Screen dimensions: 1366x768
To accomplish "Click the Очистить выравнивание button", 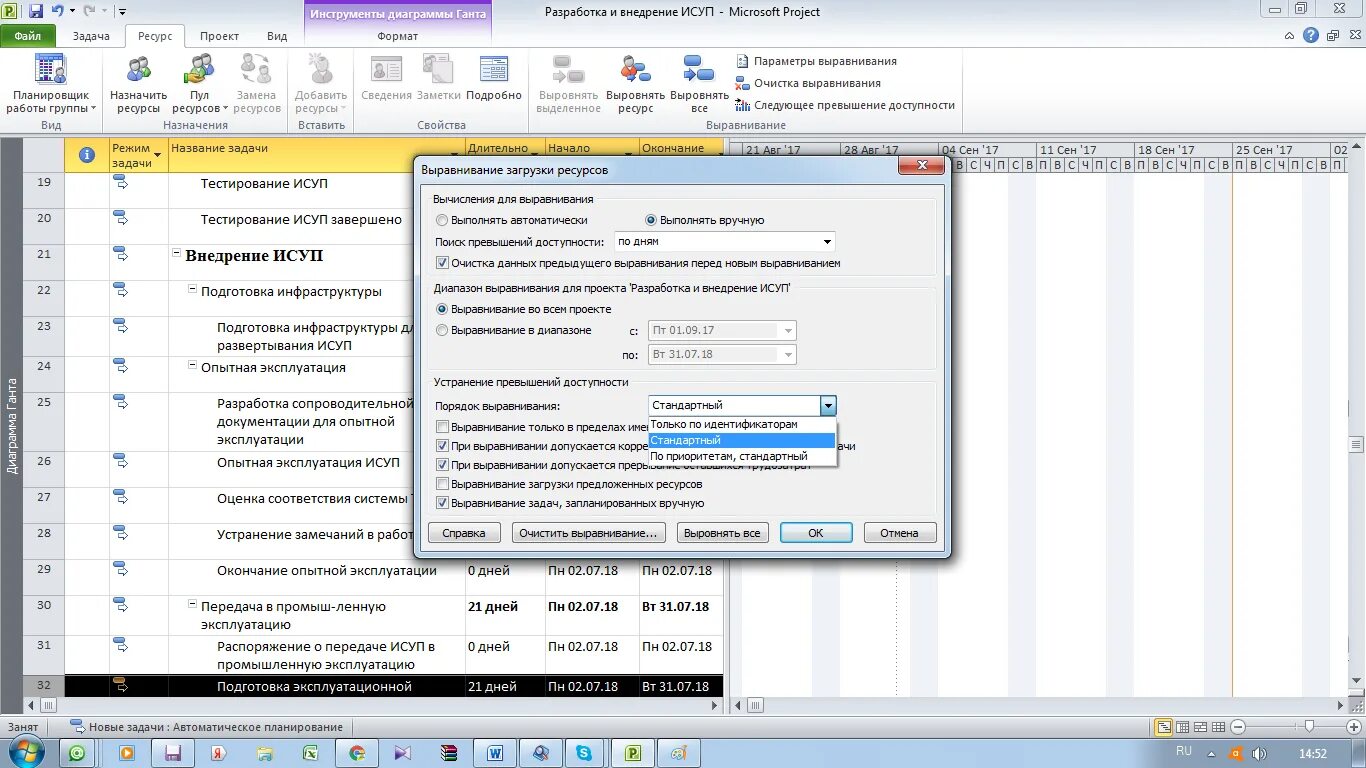I will (588, 533).
